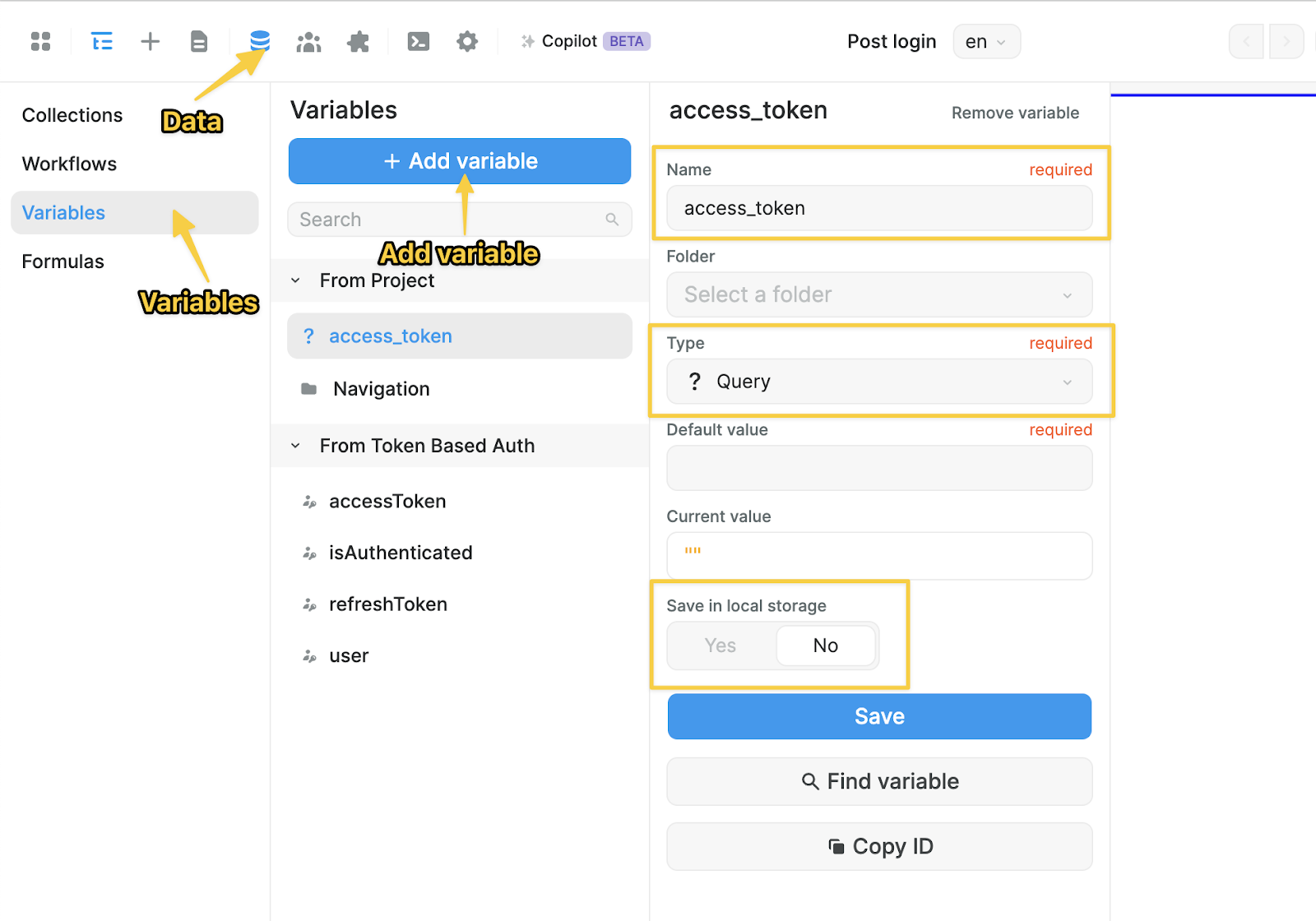The image size is (1316, 921).
Task: Open the plugins puzzle icon
Action: (358, 40)
